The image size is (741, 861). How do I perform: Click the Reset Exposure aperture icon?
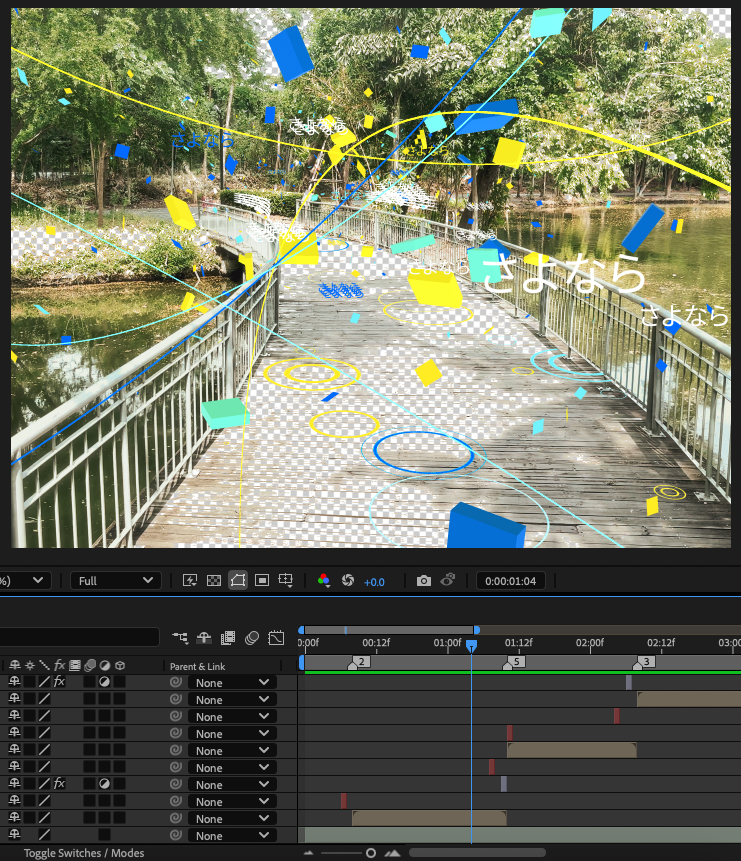tap(348, 580)
